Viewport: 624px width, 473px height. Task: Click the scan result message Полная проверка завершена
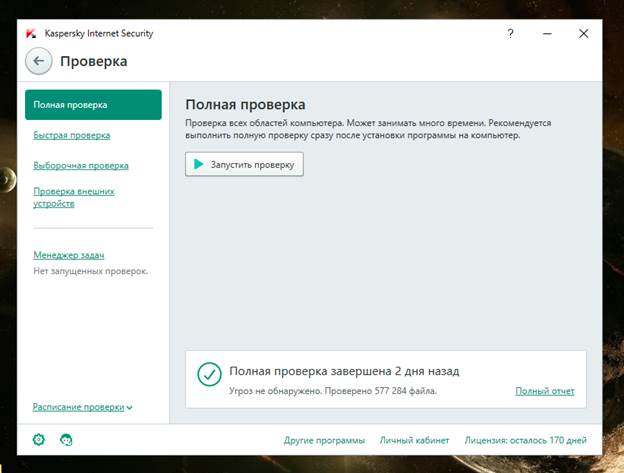344,371
